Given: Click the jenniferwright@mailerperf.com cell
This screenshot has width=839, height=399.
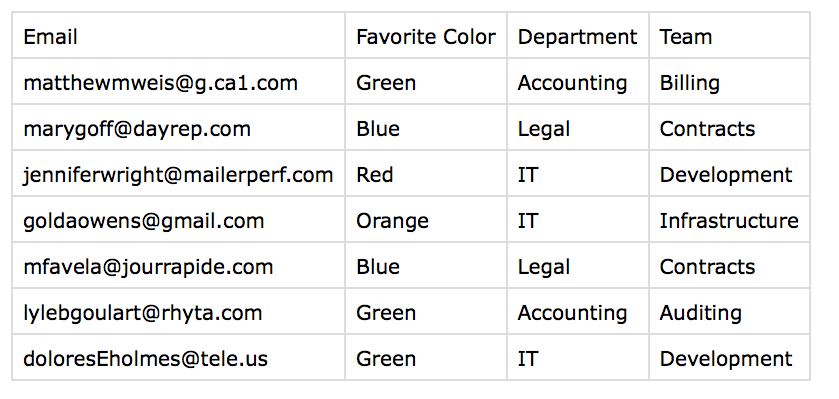Looking at the screenshot, I should (x=178, y=173).
